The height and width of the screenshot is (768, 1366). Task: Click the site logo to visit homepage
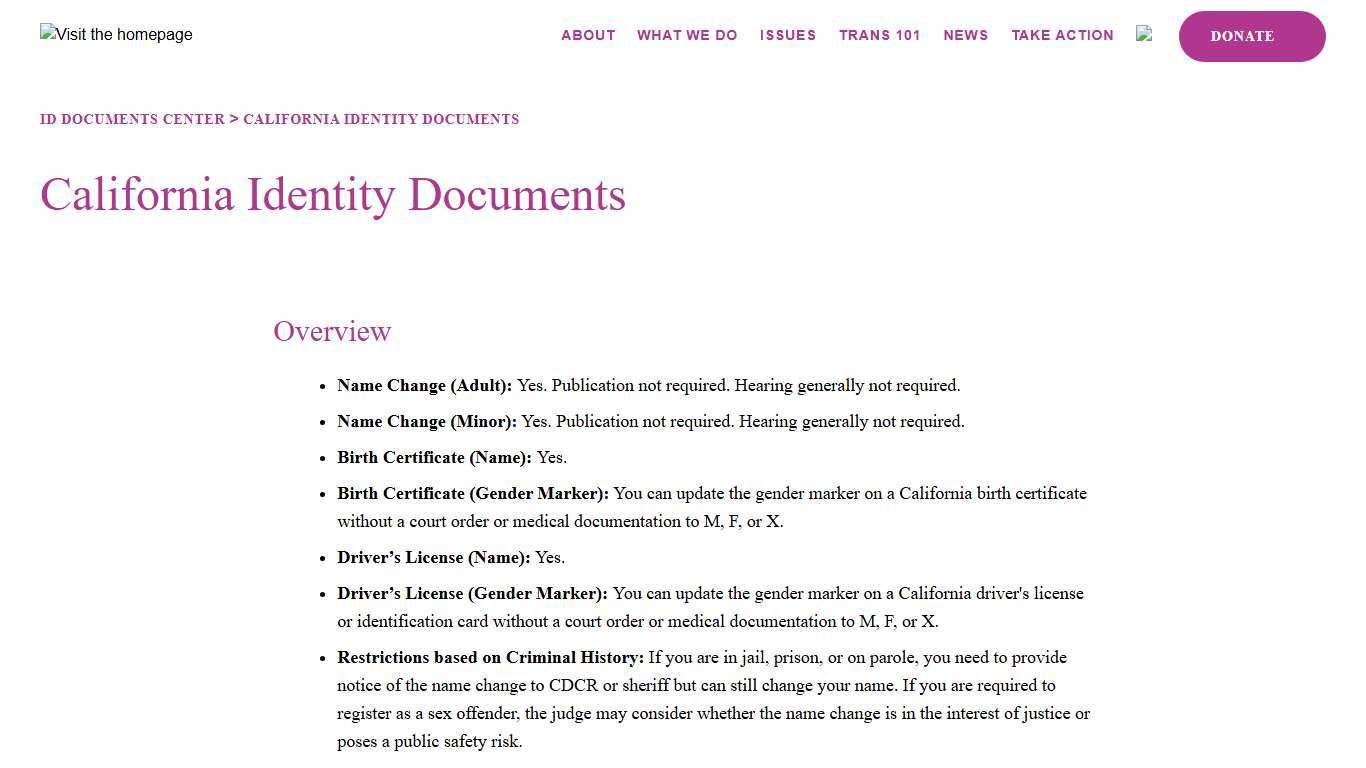(115, 34)
